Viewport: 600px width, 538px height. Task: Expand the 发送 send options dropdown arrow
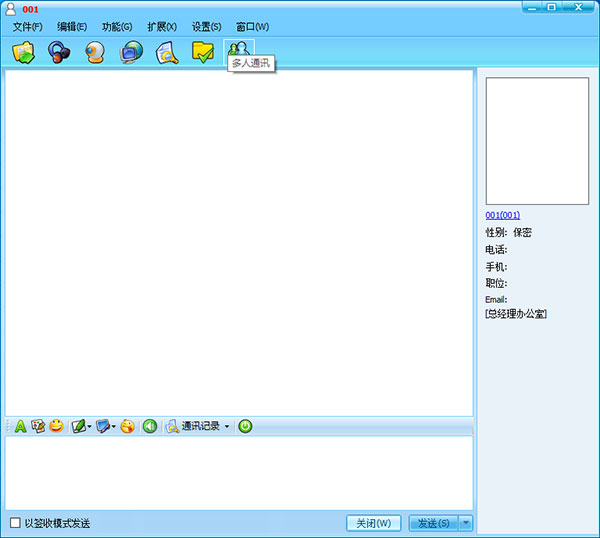[466, 523]
